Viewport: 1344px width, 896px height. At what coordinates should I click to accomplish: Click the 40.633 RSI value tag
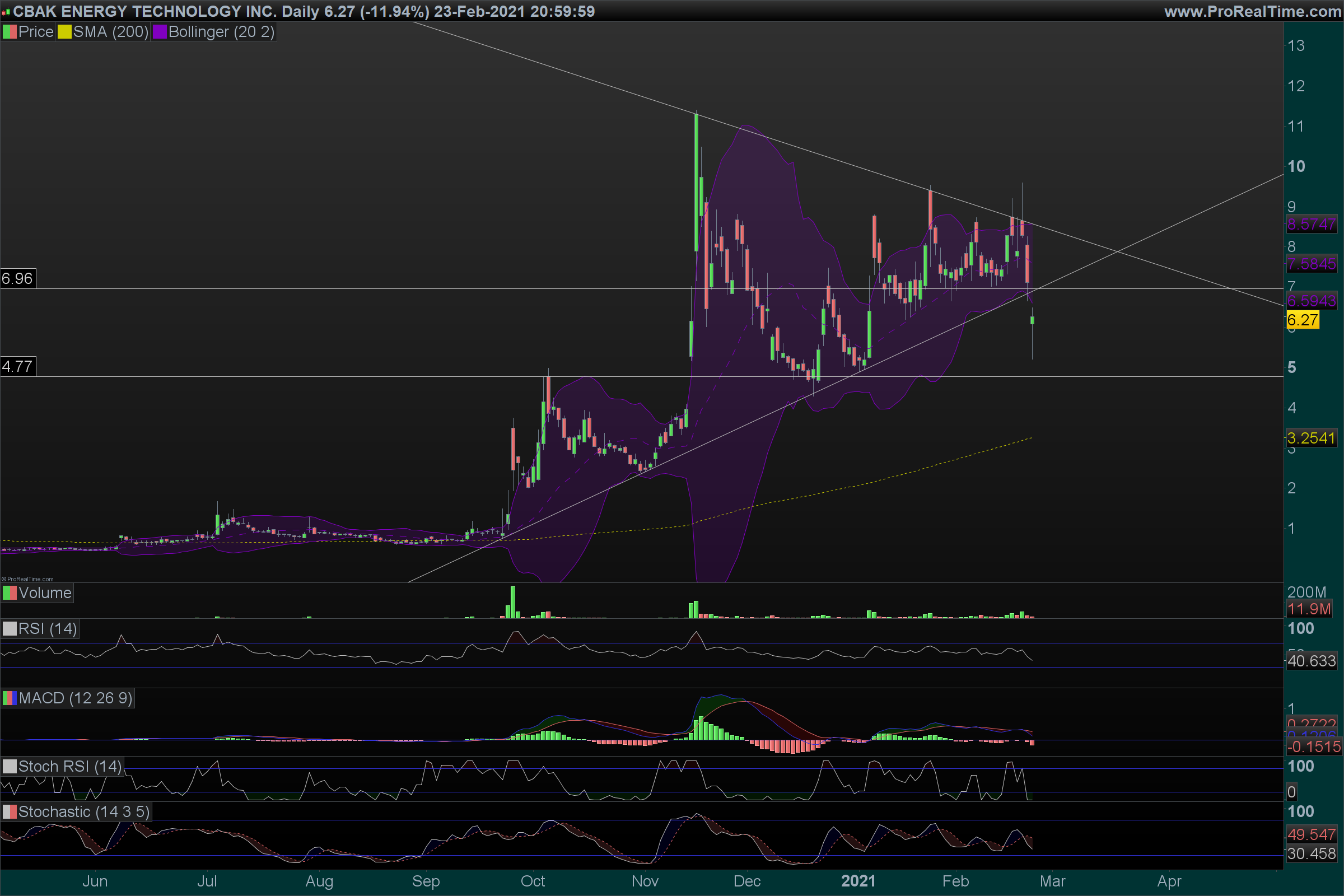[1311, 661]
